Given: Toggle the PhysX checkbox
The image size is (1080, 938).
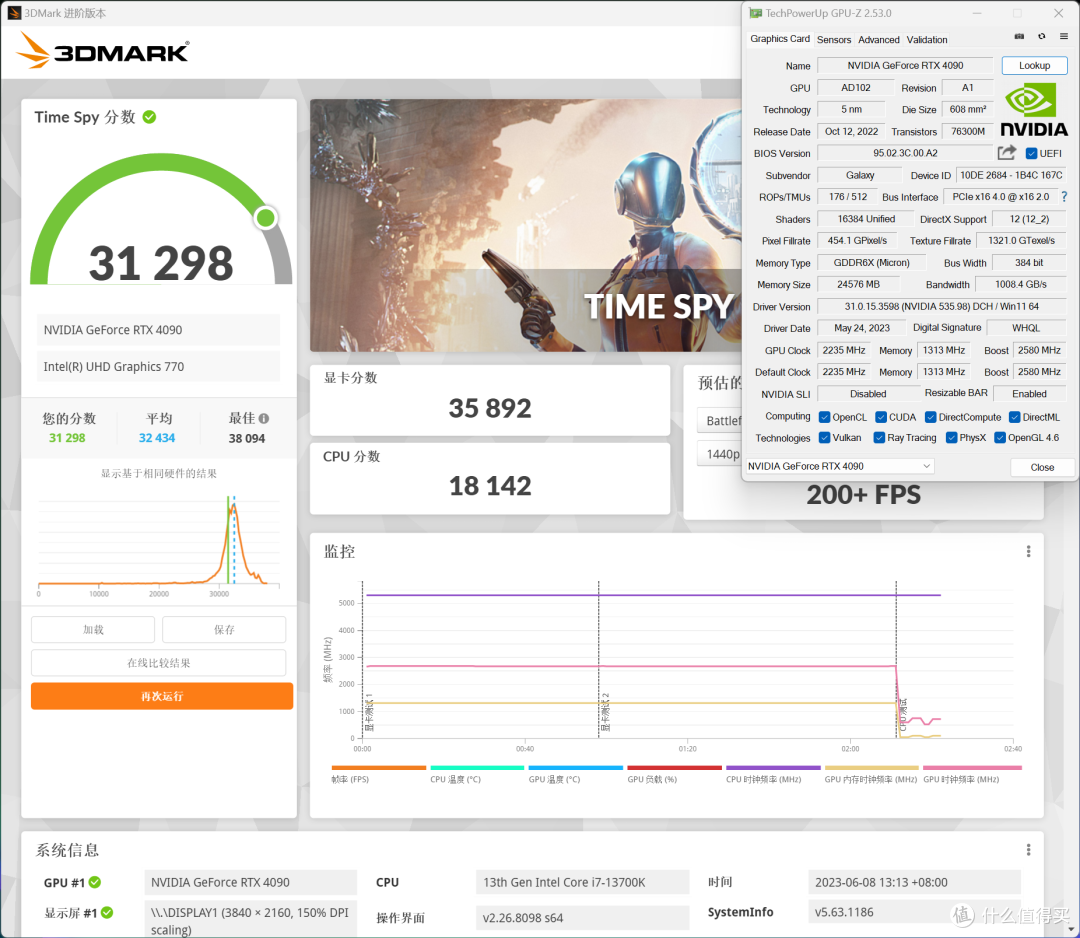Looking at the screenshot, I should click(x=951, y=438).
